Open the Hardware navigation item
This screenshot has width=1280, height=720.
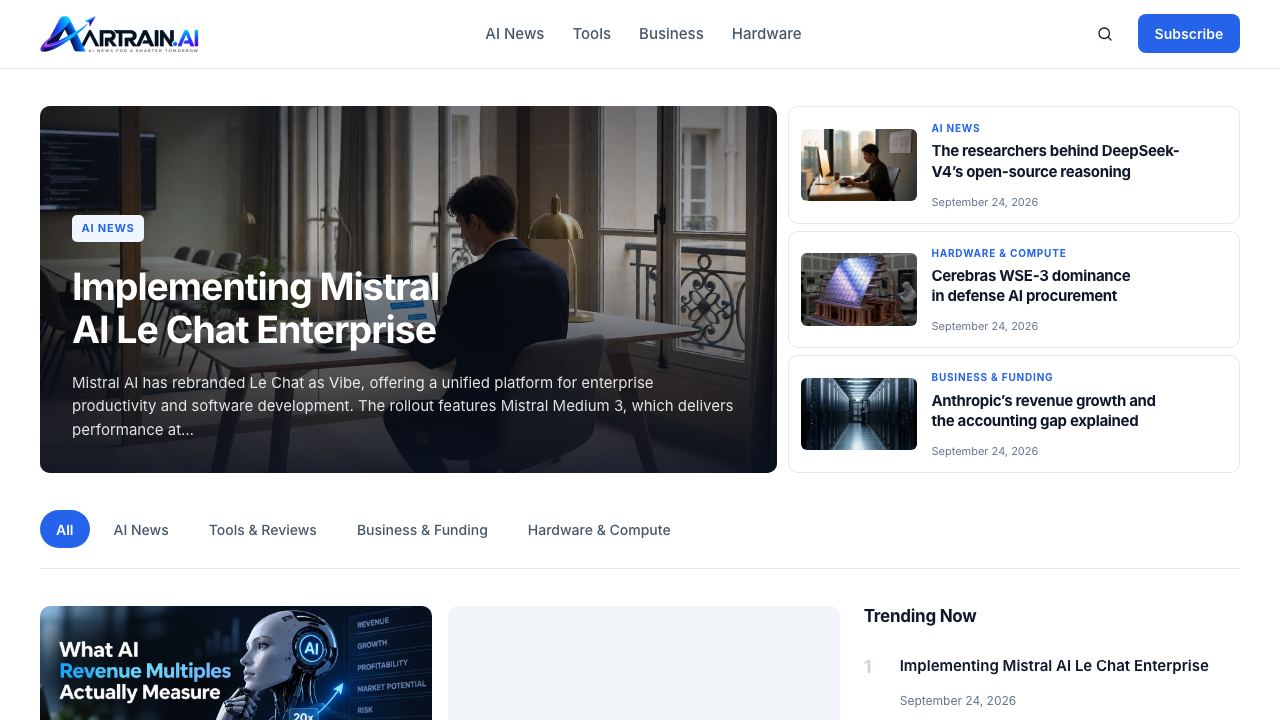pyautogui.click(x=766, y=34)
